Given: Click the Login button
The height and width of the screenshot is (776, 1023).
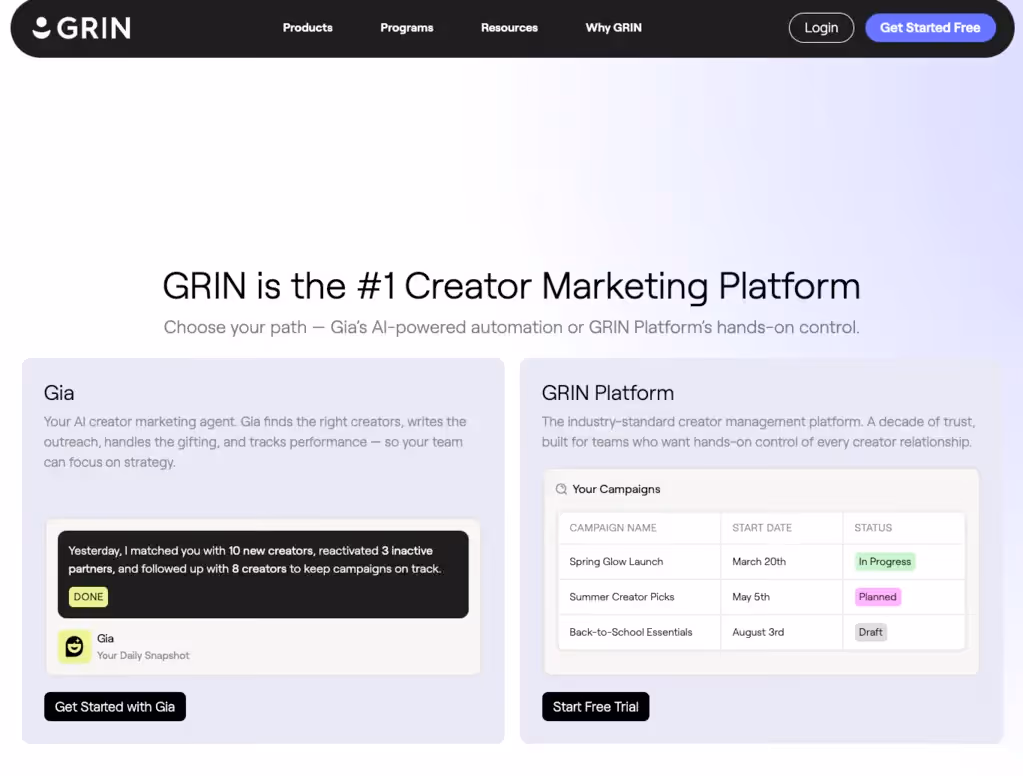Looking at the screenshot, I should (x=821, y=28).
